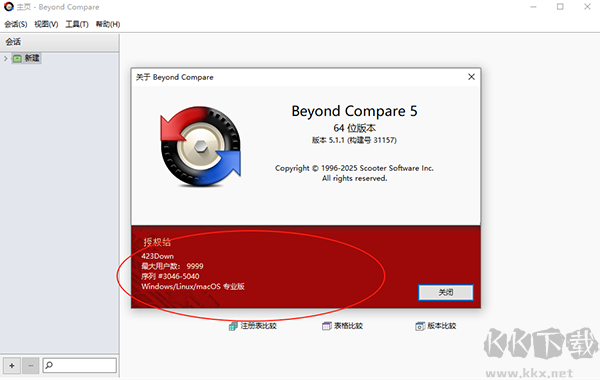Open the 视图(V) menu

click(46, 24)
